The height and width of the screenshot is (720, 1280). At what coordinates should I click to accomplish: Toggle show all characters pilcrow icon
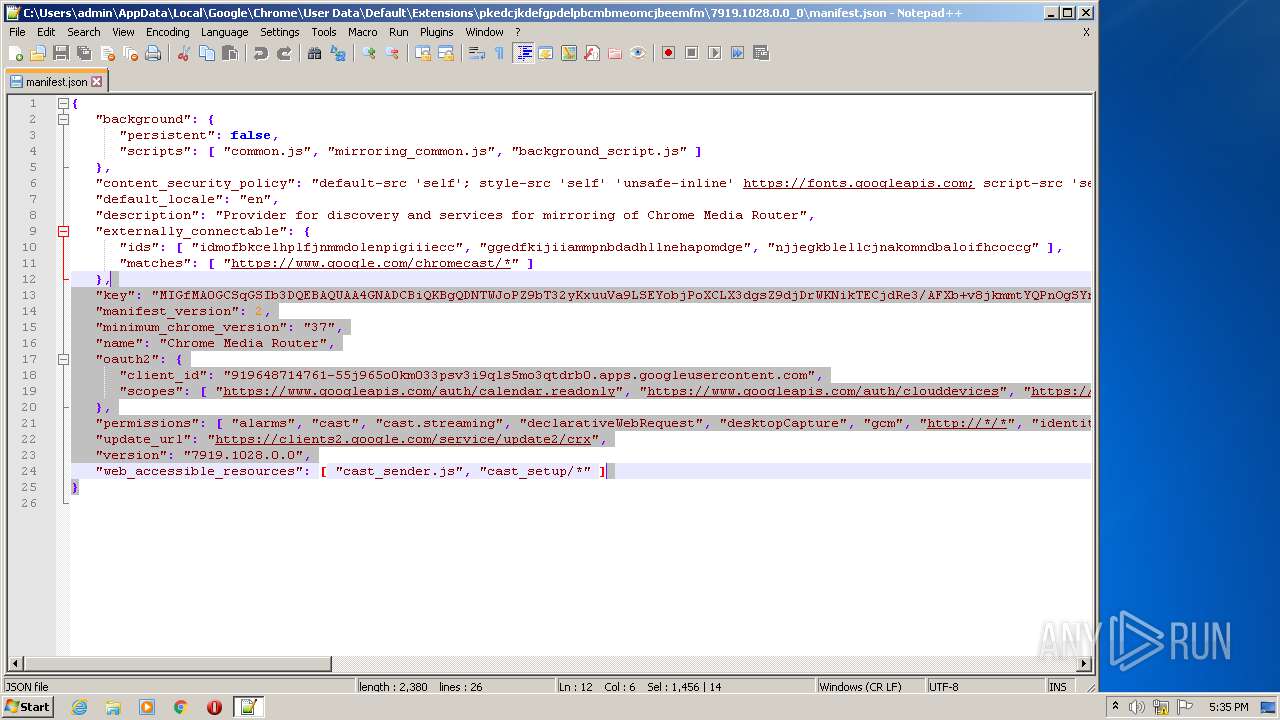tap(500, 53)
